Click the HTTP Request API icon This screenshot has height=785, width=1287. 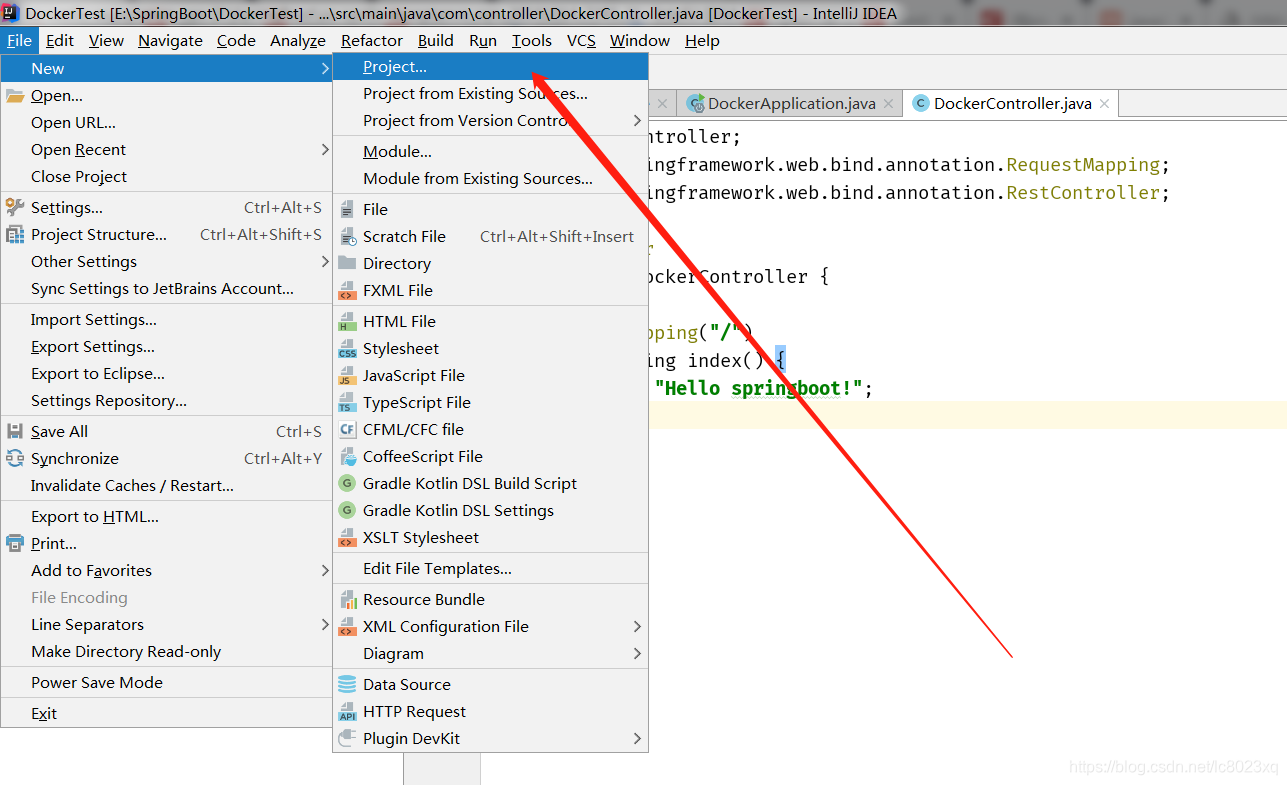pyautogui.click(x=347, y=711)
